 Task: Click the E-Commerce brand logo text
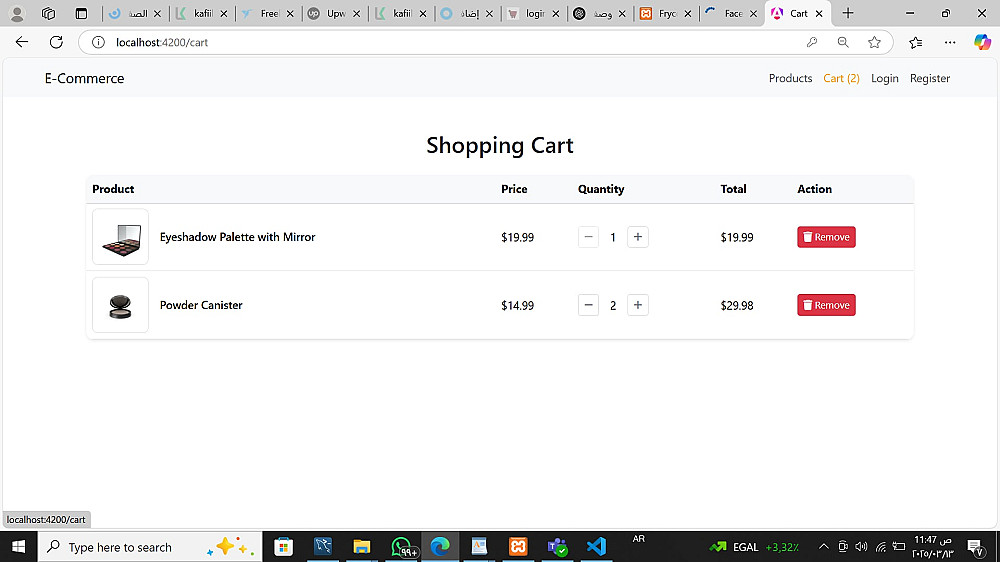pyautogui.click(x=84, y=78)
